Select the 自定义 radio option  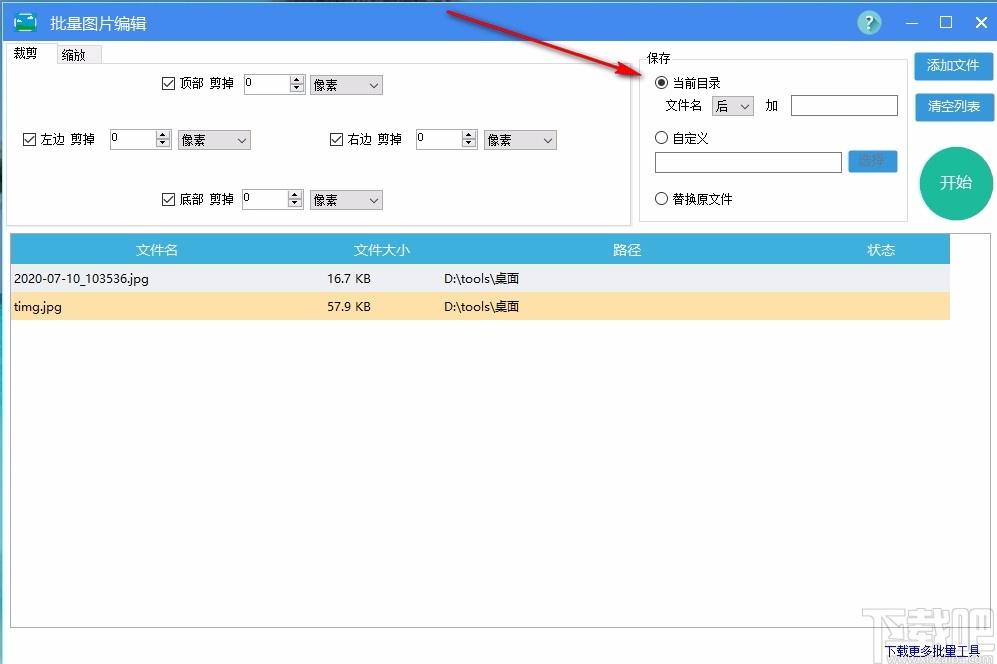[x=661, y=137]
